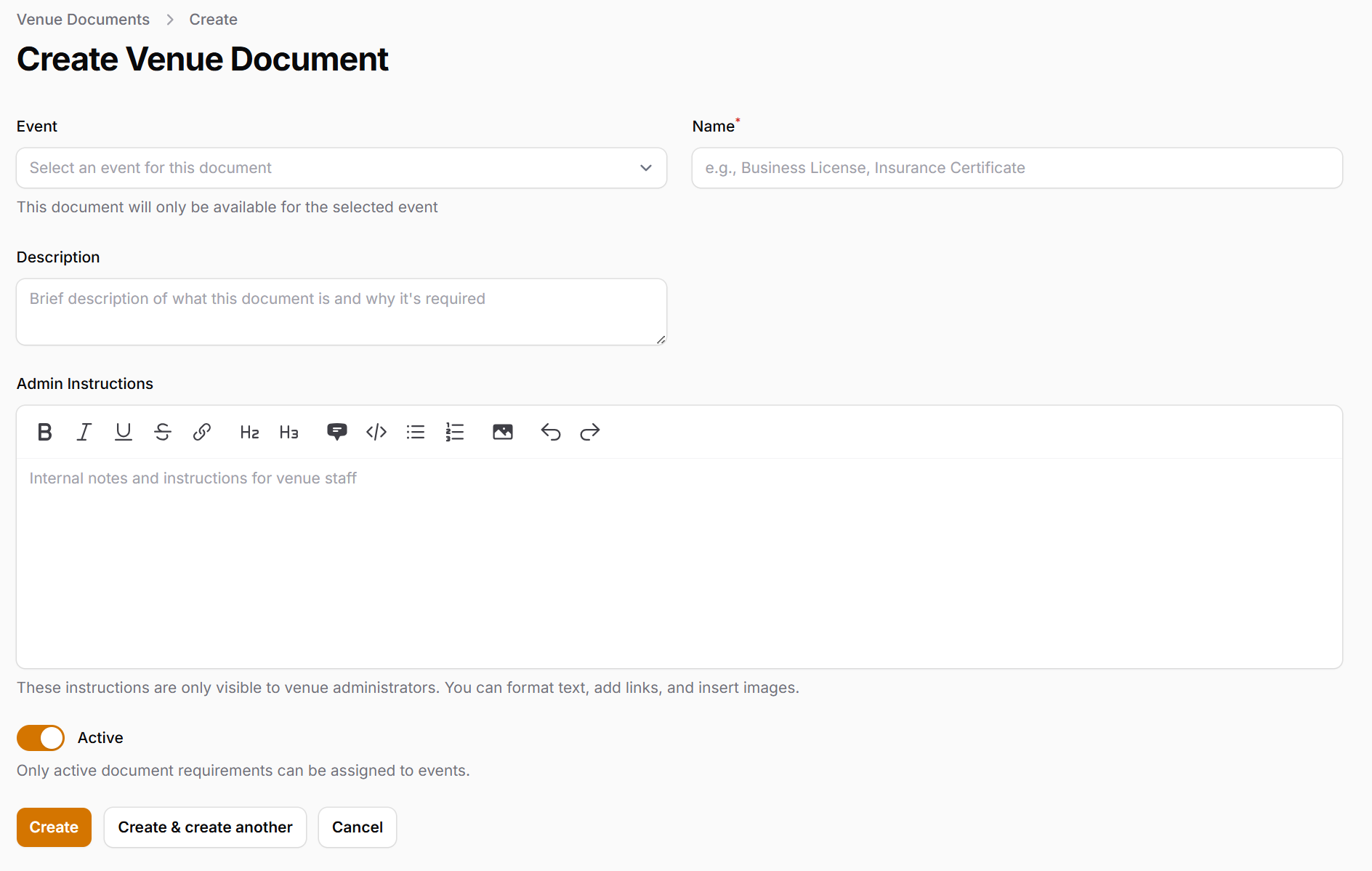Create a bulleted list

click(416, 432)
